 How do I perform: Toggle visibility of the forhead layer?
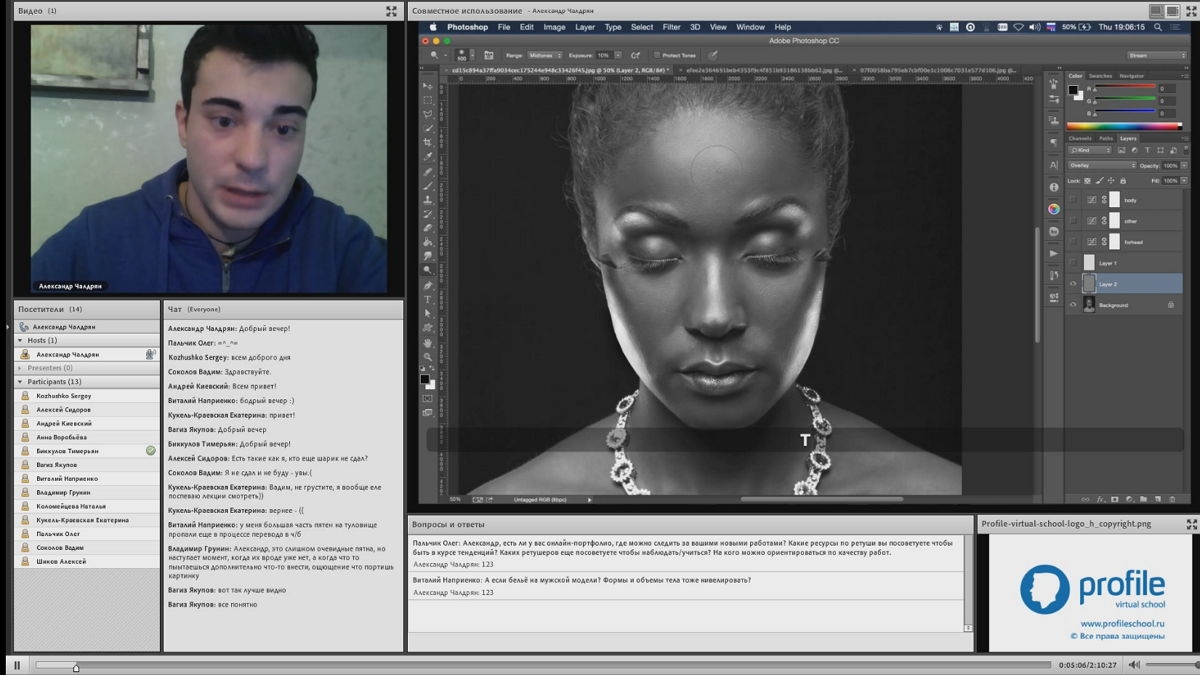1073,241
